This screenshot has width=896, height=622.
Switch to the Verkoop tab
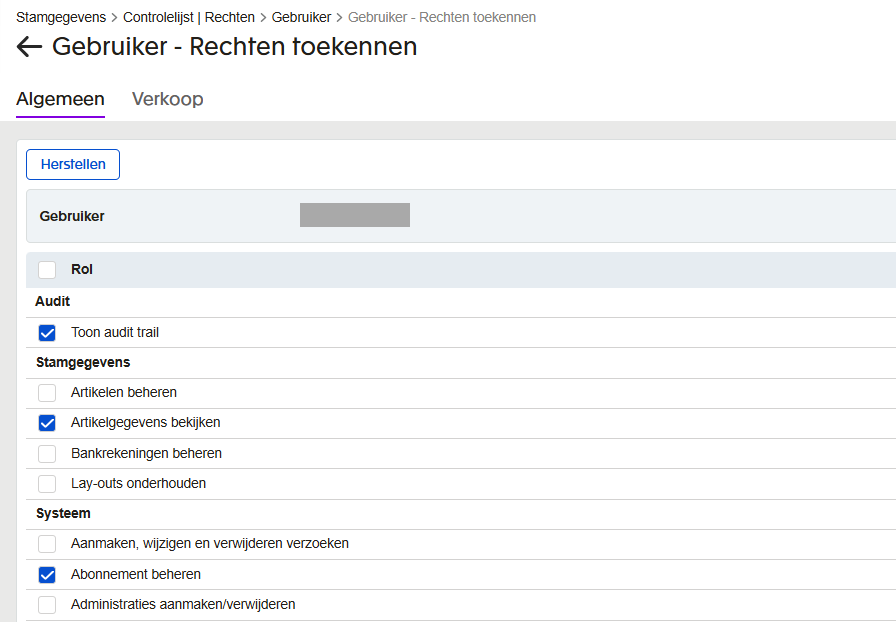tap(167, 99)
